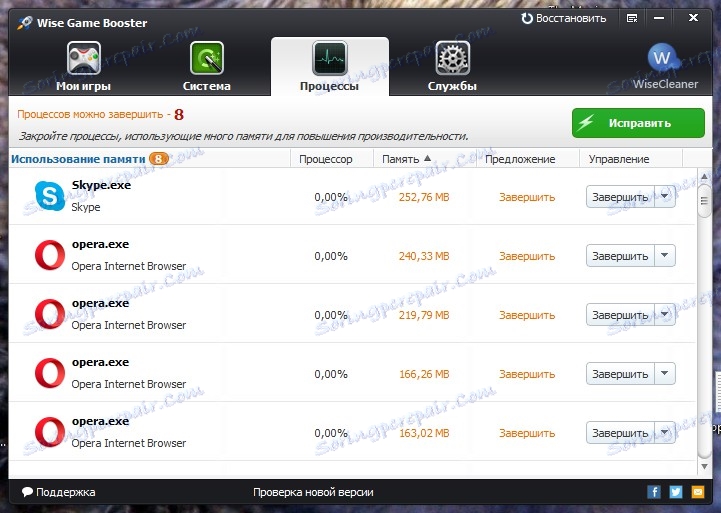The height and width of the screenshot is (513, 721).
Task: Open the Поддержка support link
Action: (58, 492)
